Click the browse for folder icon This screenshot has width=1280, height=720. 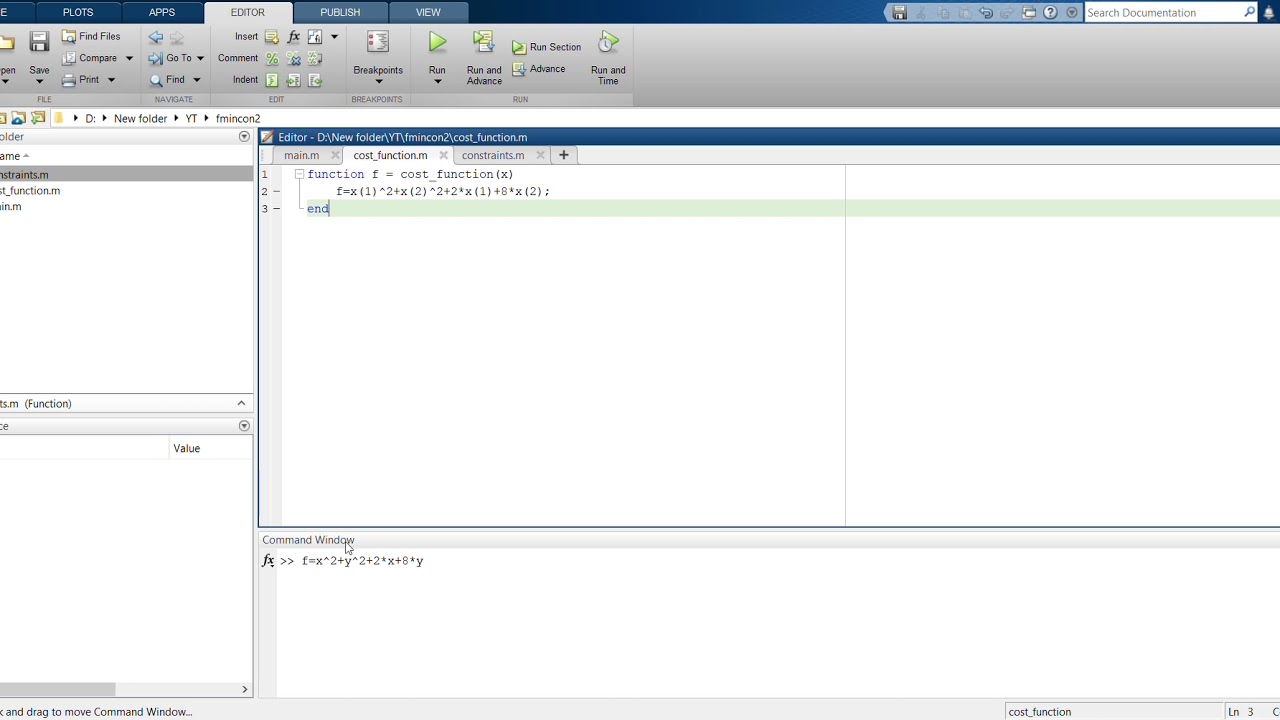pyautogui.click(x=38, y=118)
